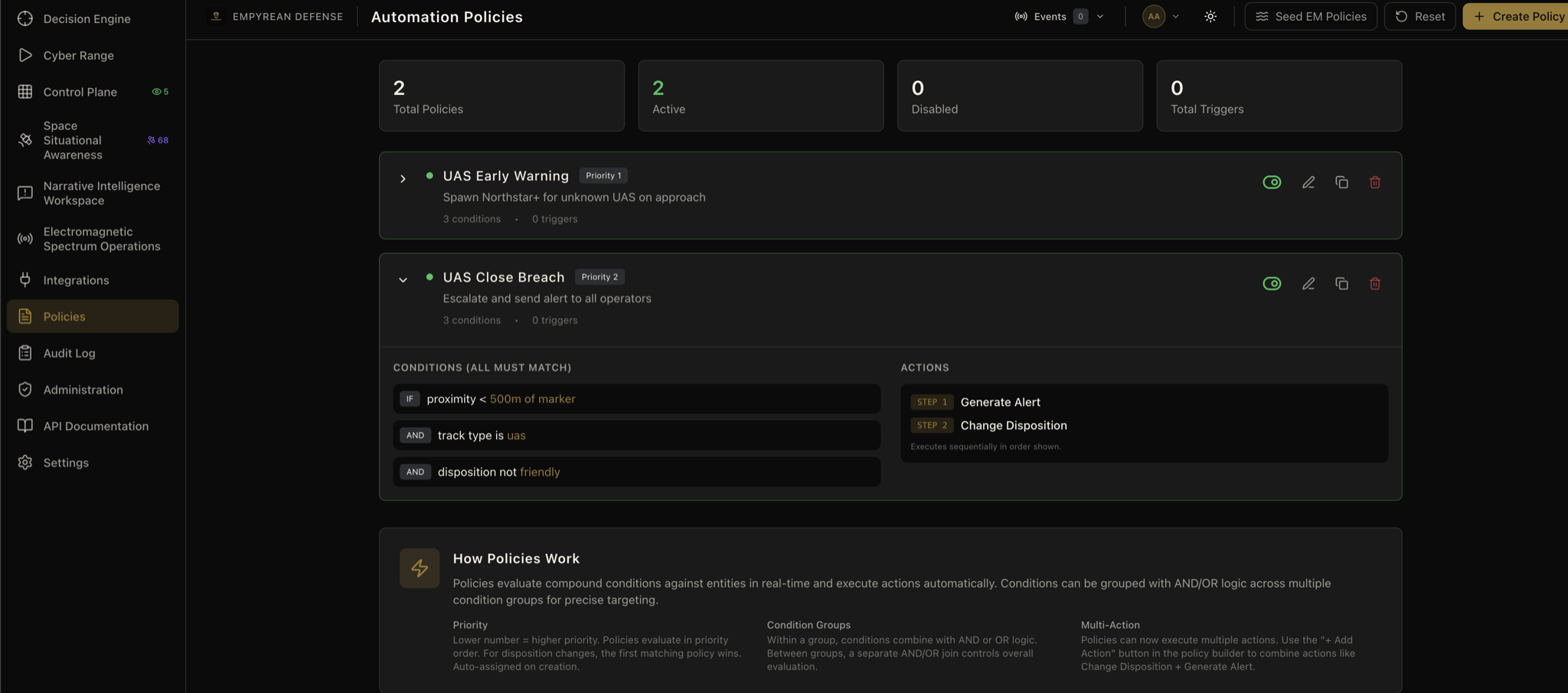The image size is (1568, 693).
Task: Open Decision Engine from sidebar
Action: 93,18
